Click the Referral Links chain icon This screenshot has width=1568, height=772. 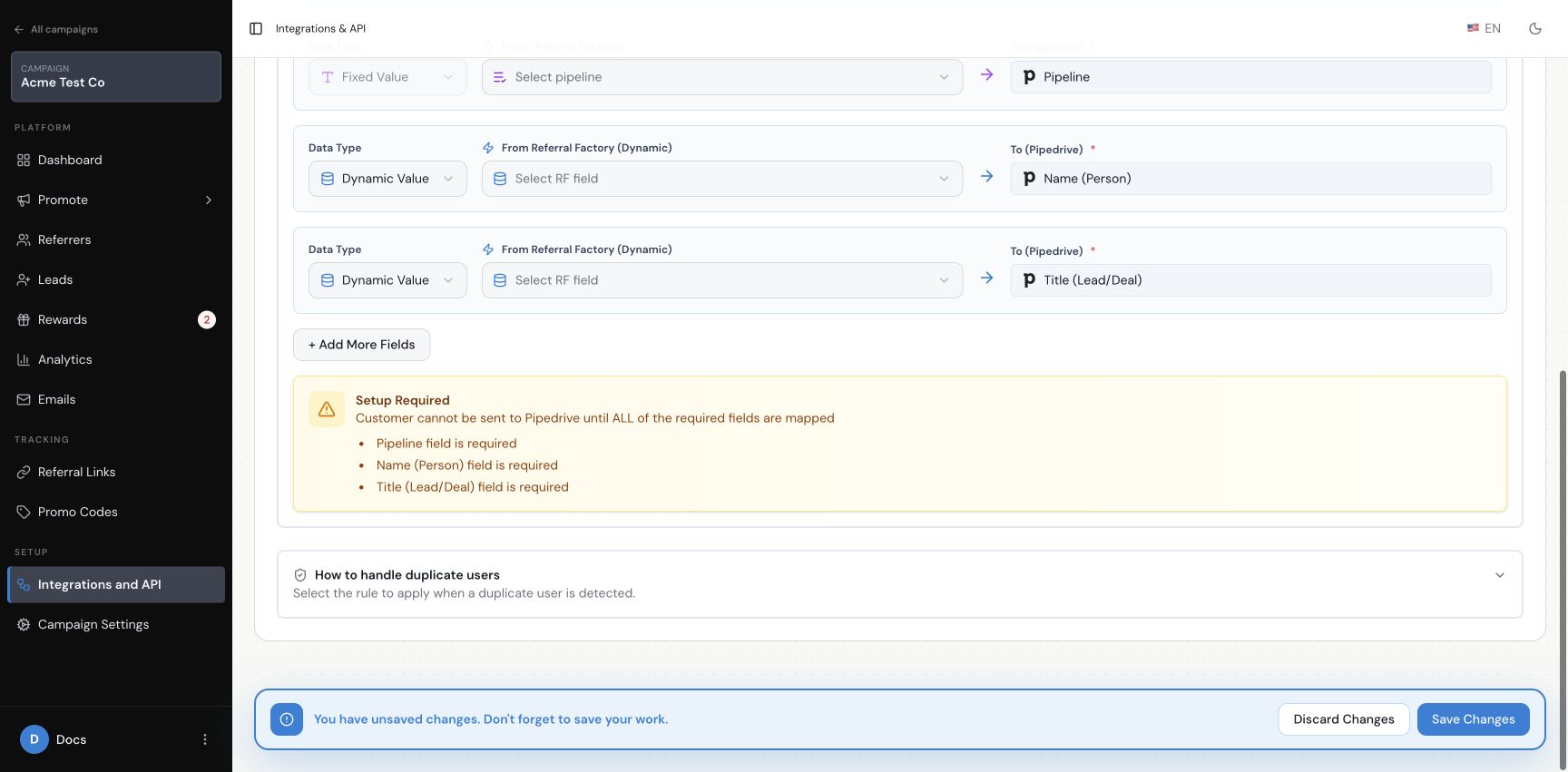click(24, 472)
